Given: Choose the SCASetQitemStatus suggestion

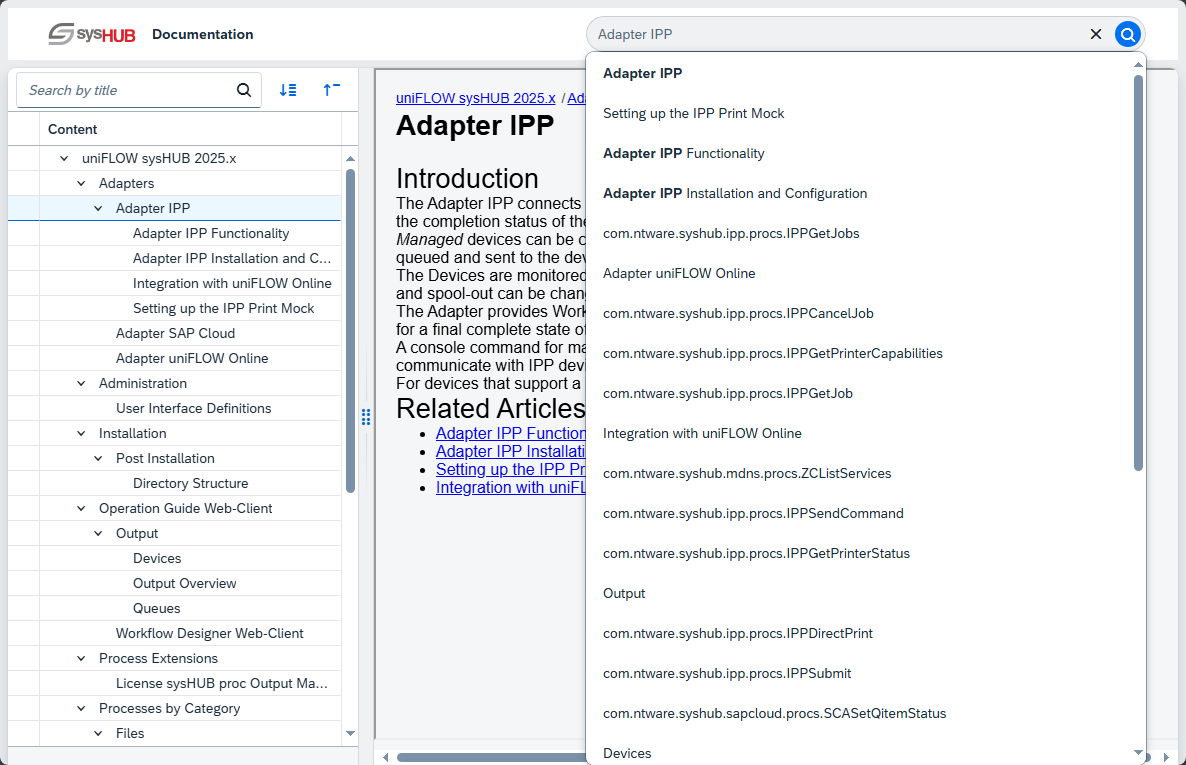Looking at the screenshot, I should (860, 714).
